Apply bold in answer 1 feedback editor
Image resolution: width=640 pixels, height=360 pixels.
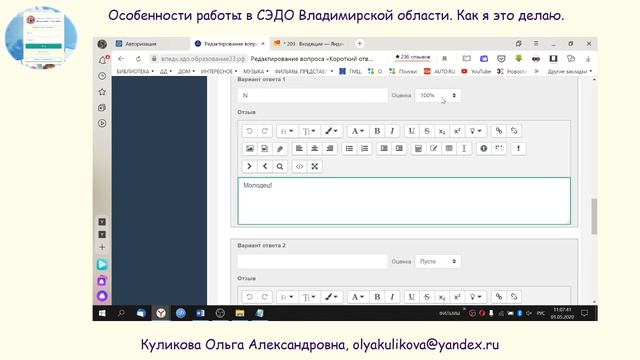377,131
